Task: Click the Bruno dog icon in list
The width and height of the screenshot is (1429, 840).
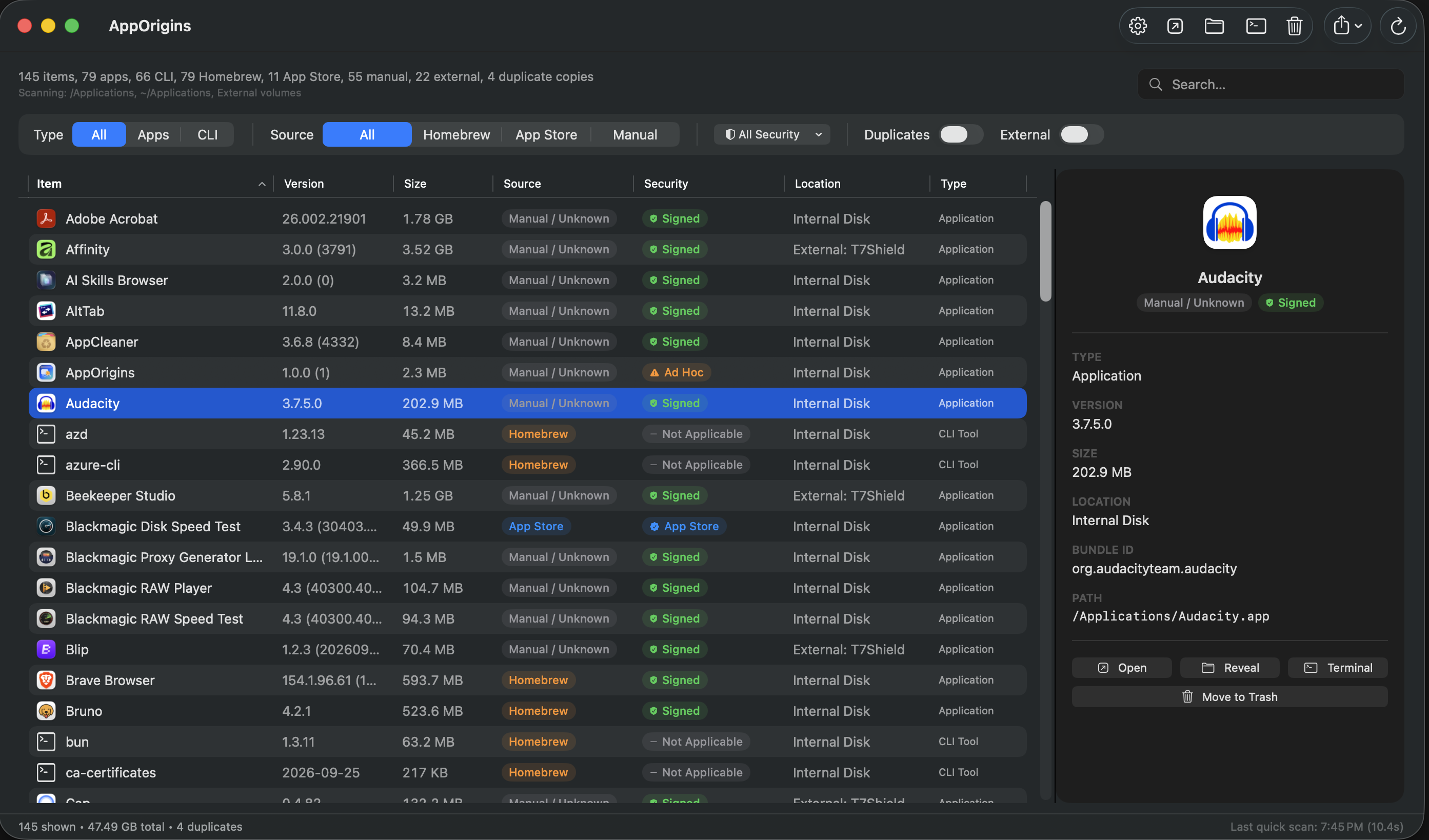Action: (46, 711)
